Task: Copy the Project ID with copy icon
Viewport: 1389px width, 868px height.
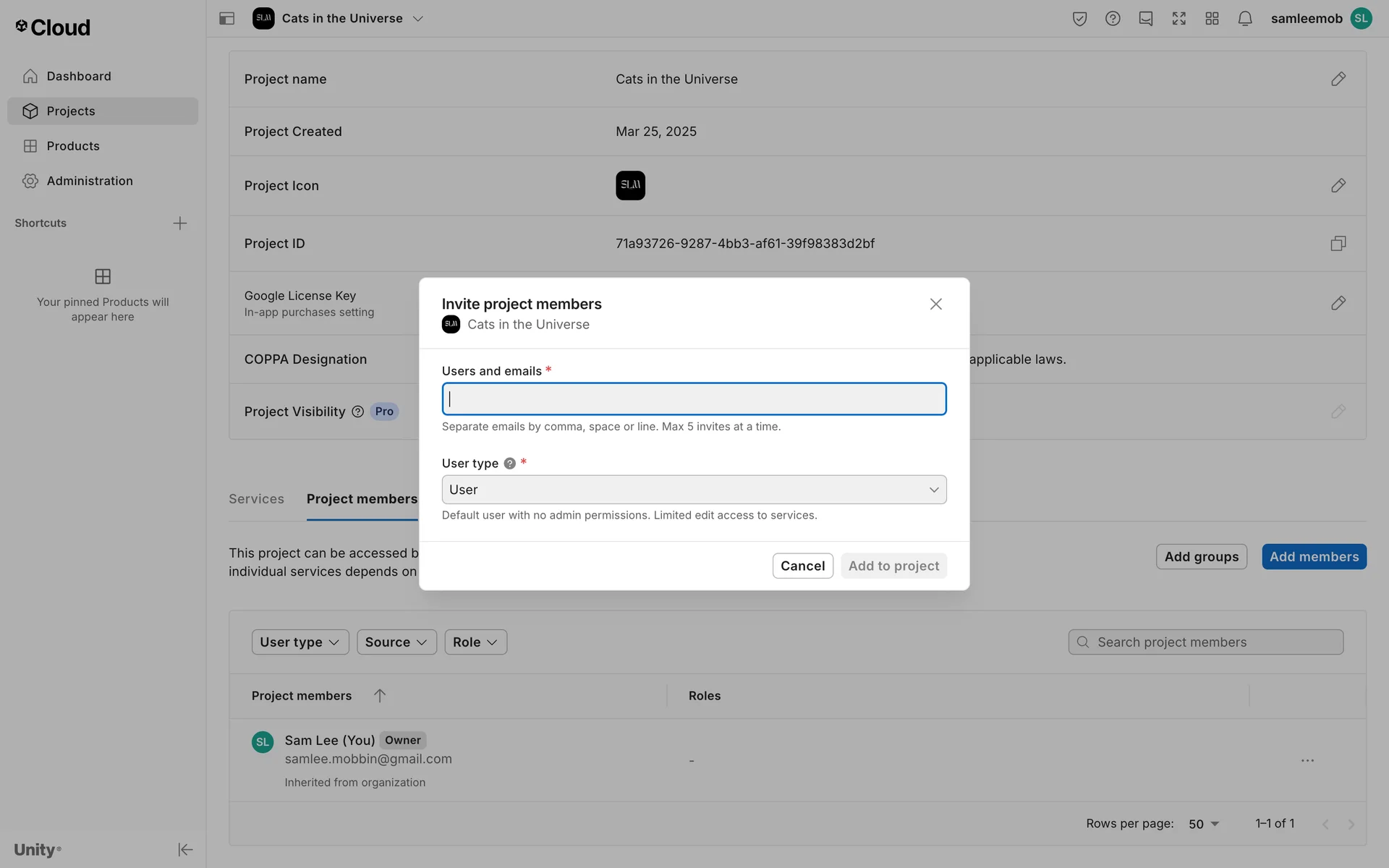Action: point(1338,244)
